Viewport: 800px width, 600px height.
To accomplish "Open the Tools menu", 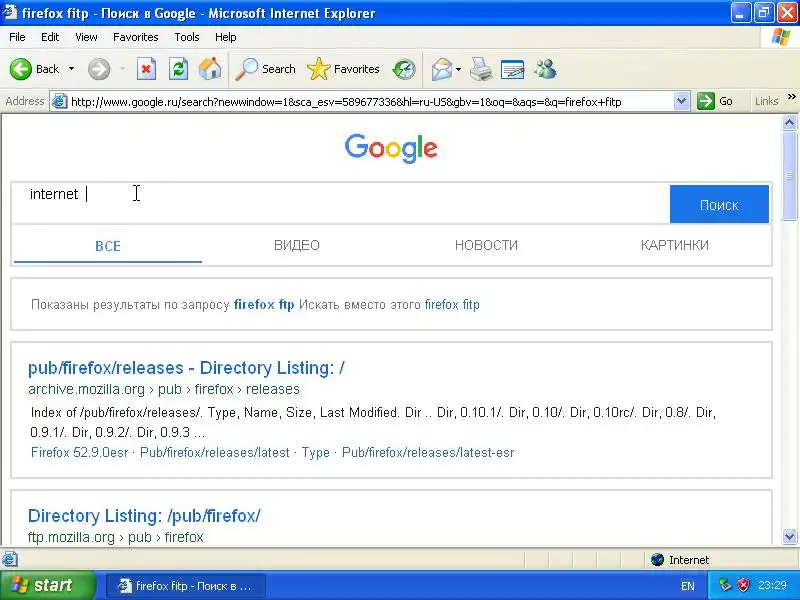I will [187, 37].
